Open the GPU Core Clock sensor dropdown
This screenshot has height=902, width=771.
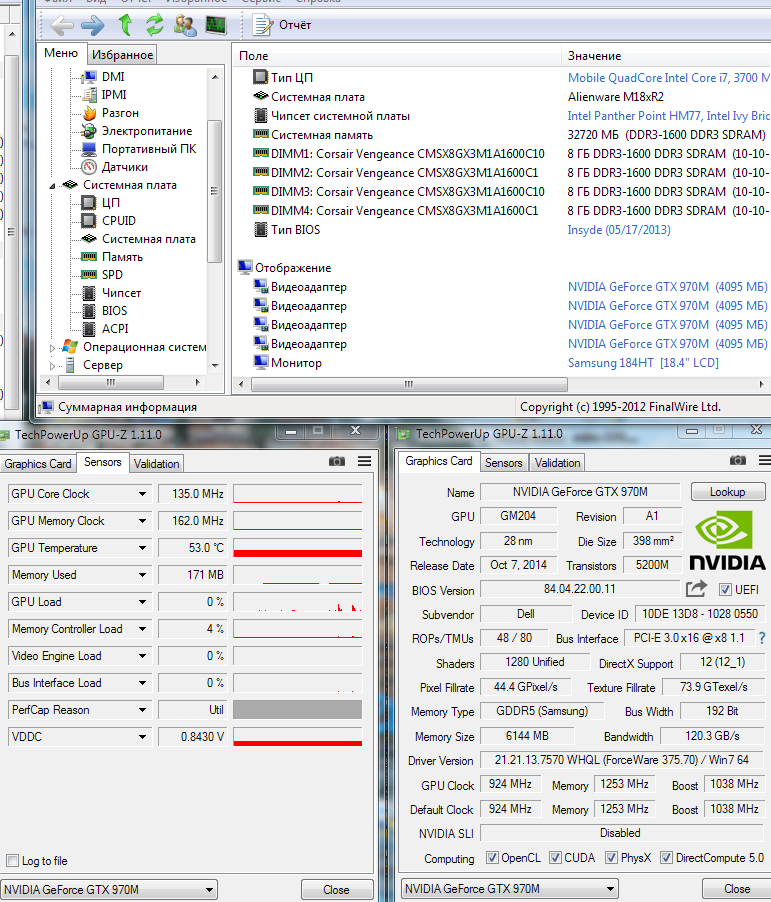[142, 494]
